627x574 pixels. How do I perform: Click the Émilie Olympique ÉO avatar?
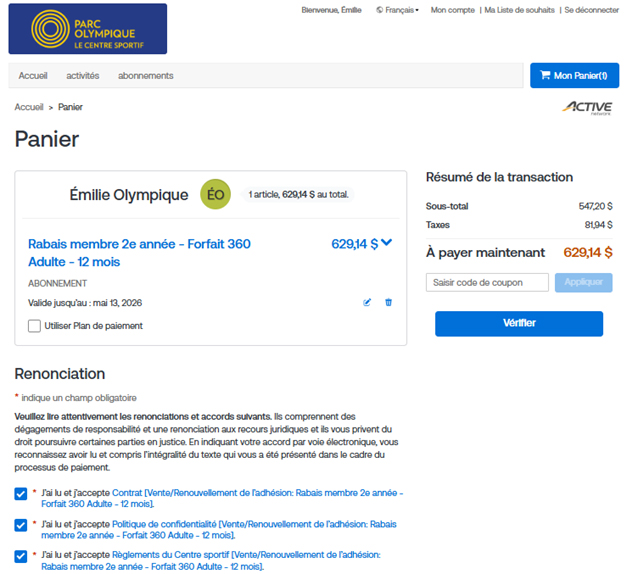coord(215,194)
